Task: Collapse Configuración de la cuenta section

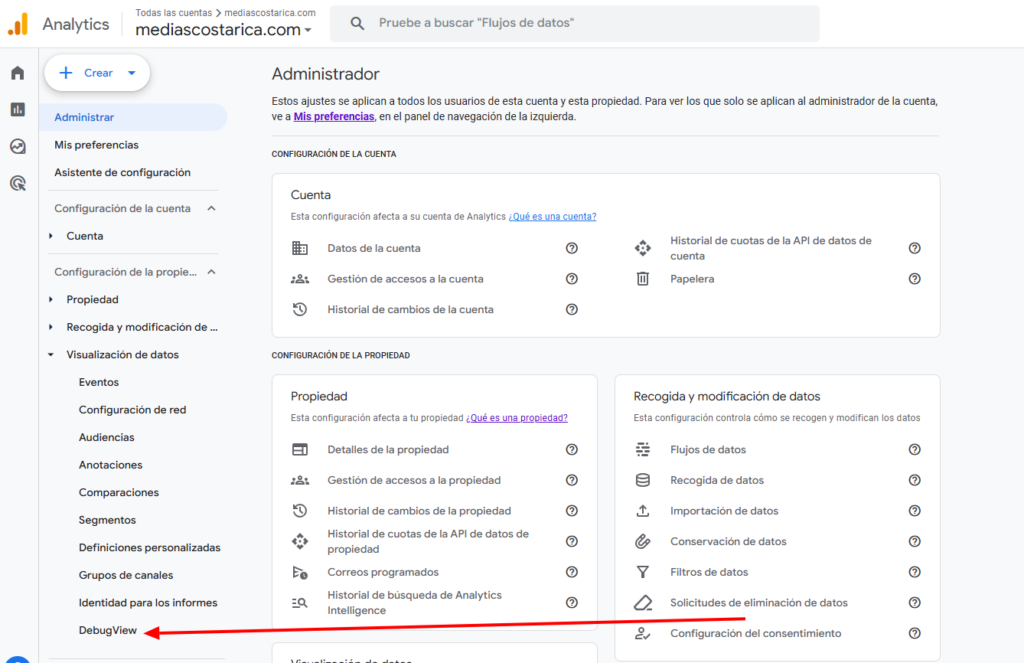Action: click(x=211, y=209)
